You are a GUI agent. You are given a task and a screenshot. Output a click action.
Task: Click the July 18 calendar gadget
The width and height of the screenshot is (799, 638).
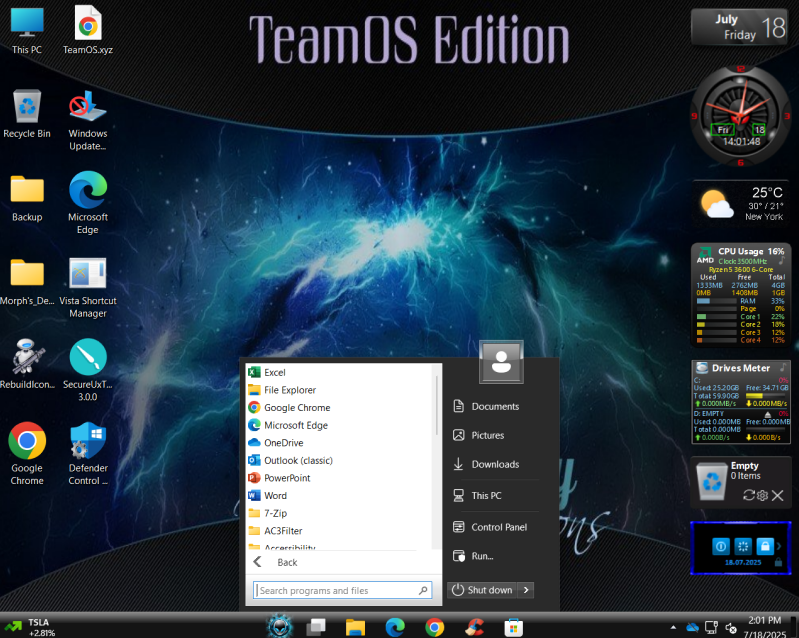[739, 27]
